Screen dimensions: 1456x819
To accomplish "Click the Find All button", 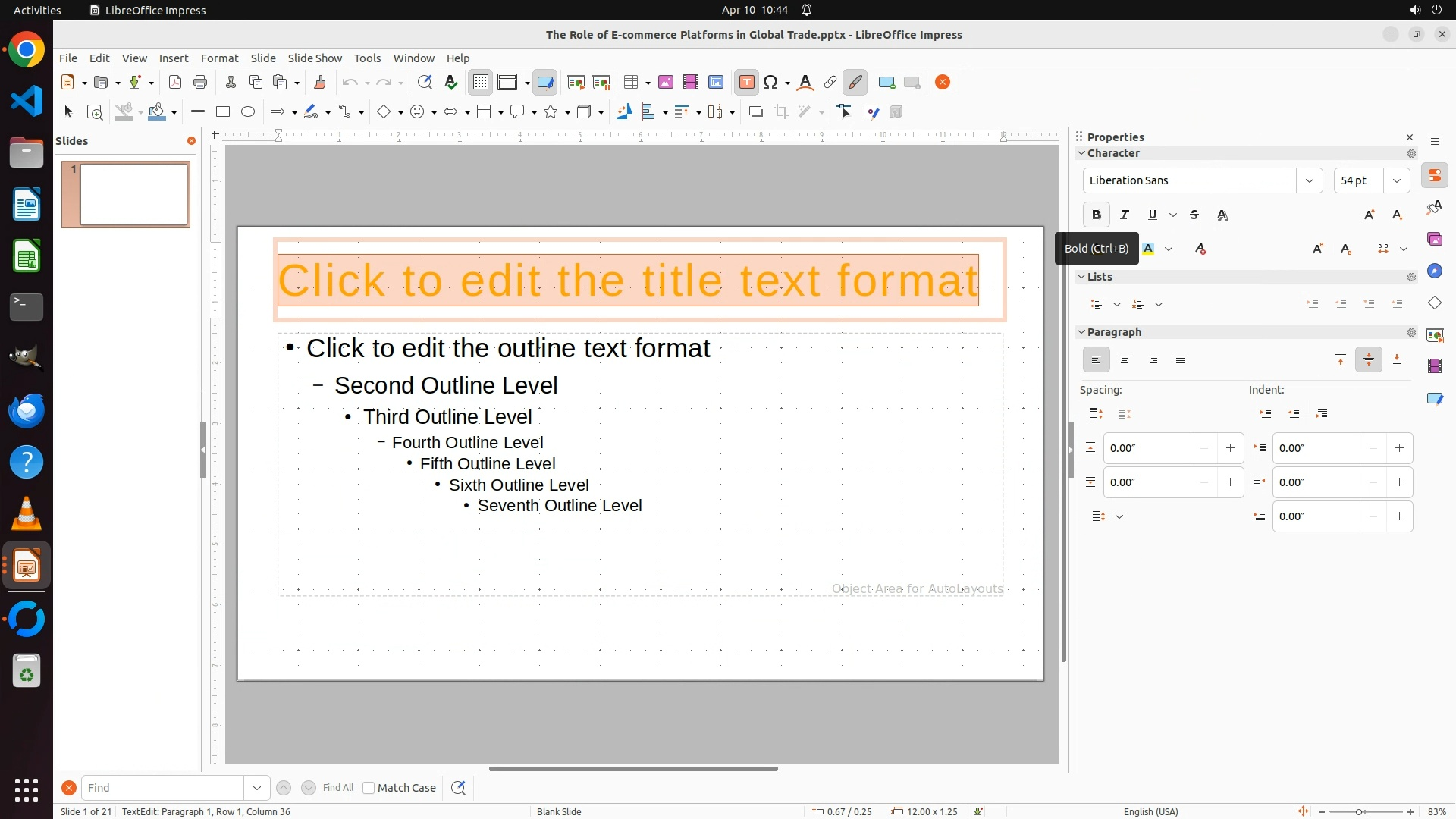I will click(x=337, y=788).
